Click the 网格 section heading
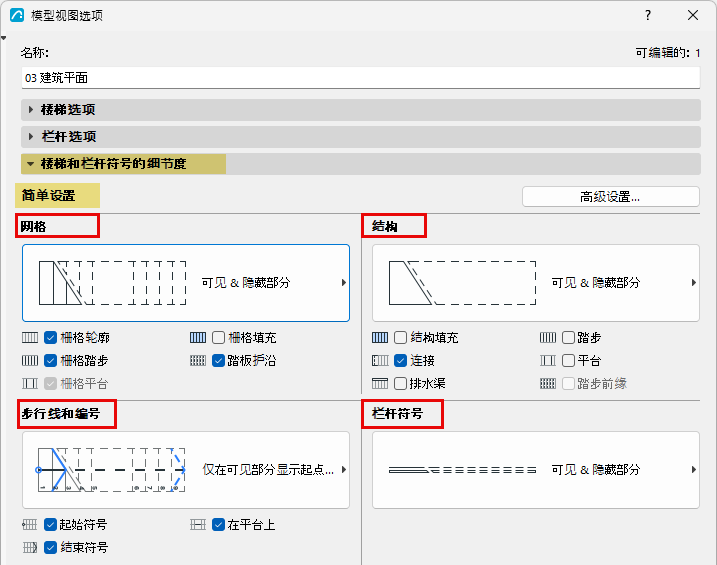This screenshot has height=565, width=717. point(33,226)
